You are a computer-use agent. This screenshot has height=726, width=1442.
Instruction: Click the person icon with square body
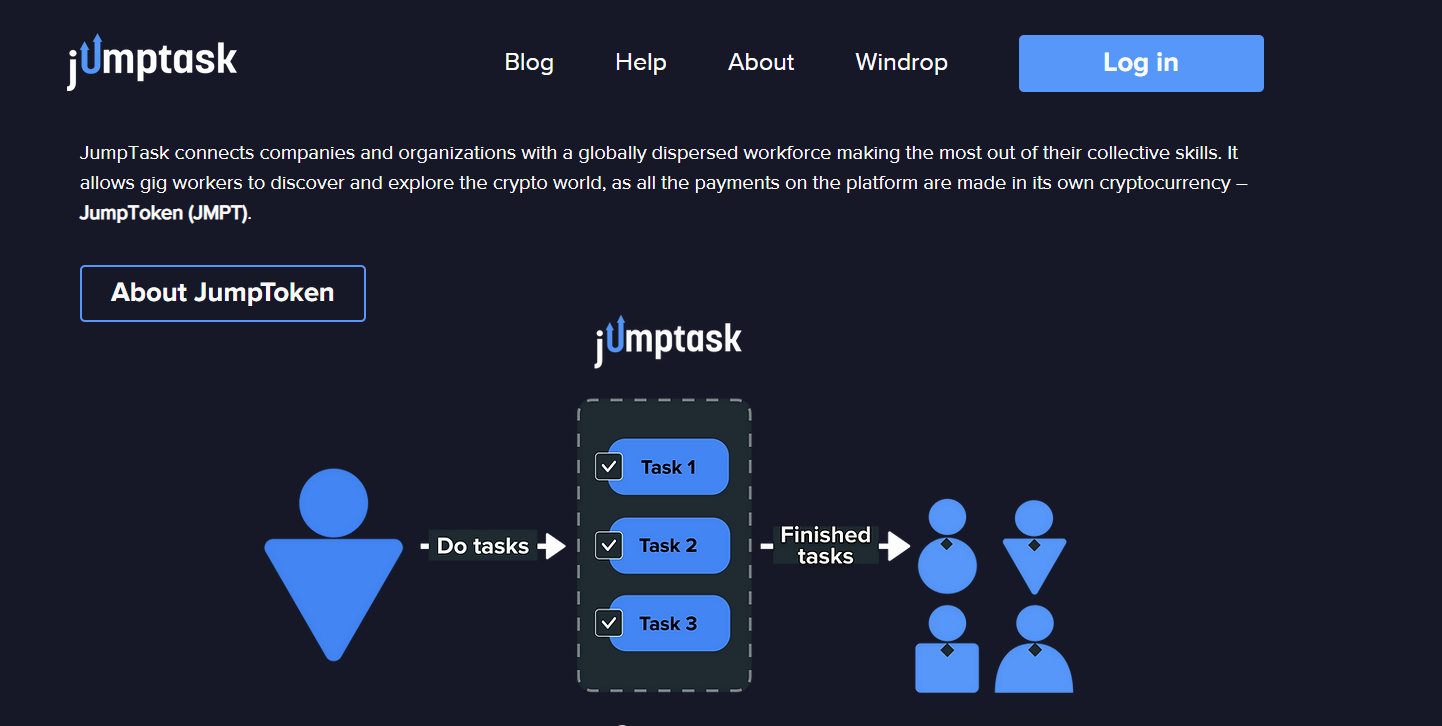(x=947, y=650)
